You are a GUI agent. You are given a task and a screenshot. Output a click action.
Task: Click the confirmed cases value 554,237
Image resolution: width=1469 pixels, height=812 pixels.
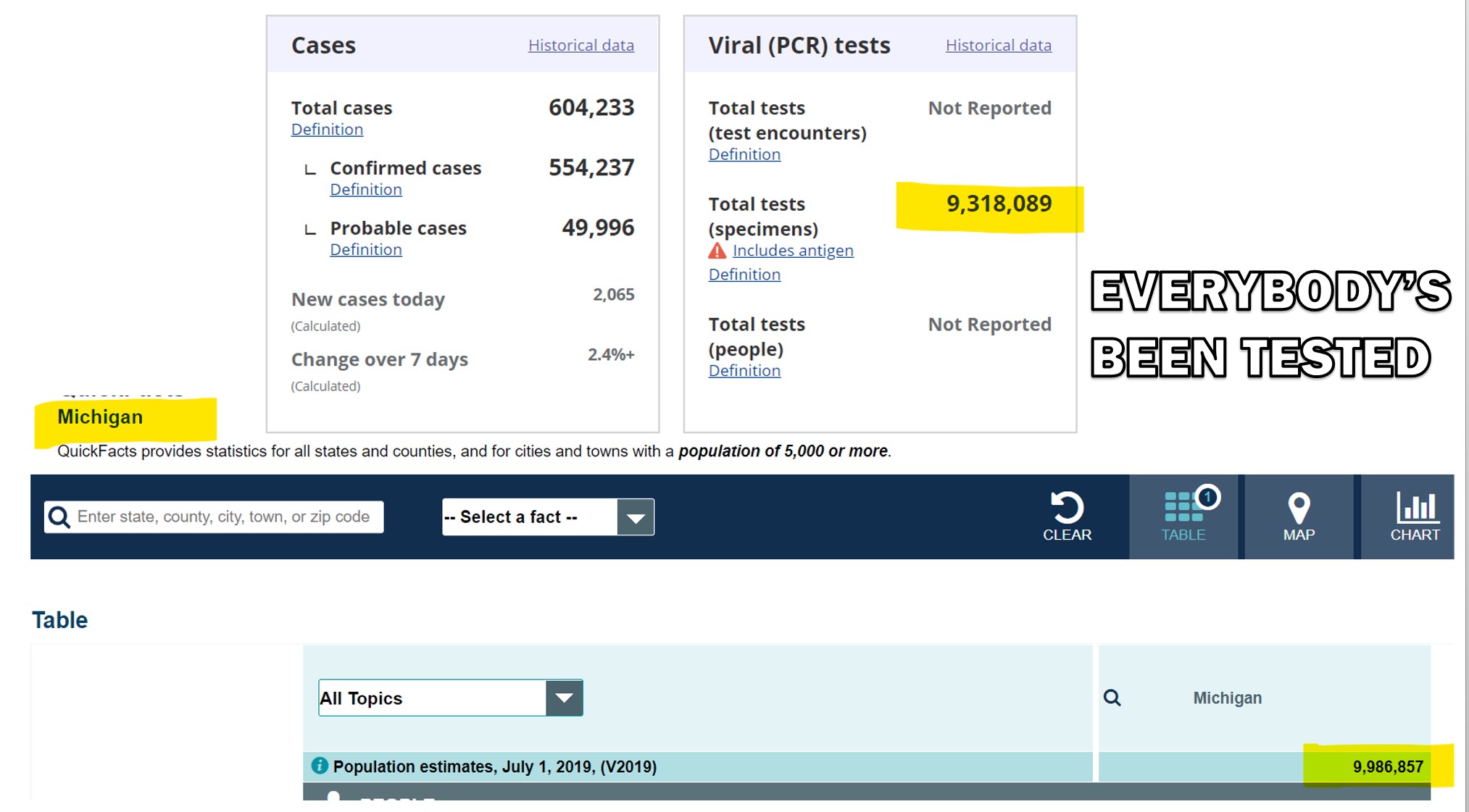[591, 168]
